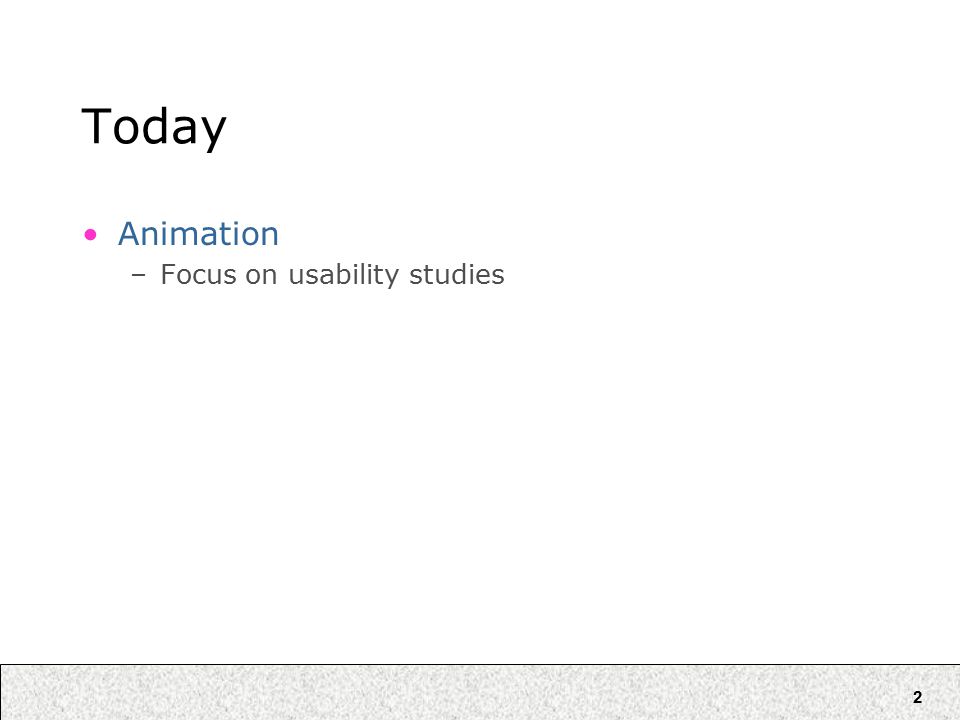Screen dimensions: 960x720
Task: Click the blue "Animation" bullet text
Action: coord(198,234)
